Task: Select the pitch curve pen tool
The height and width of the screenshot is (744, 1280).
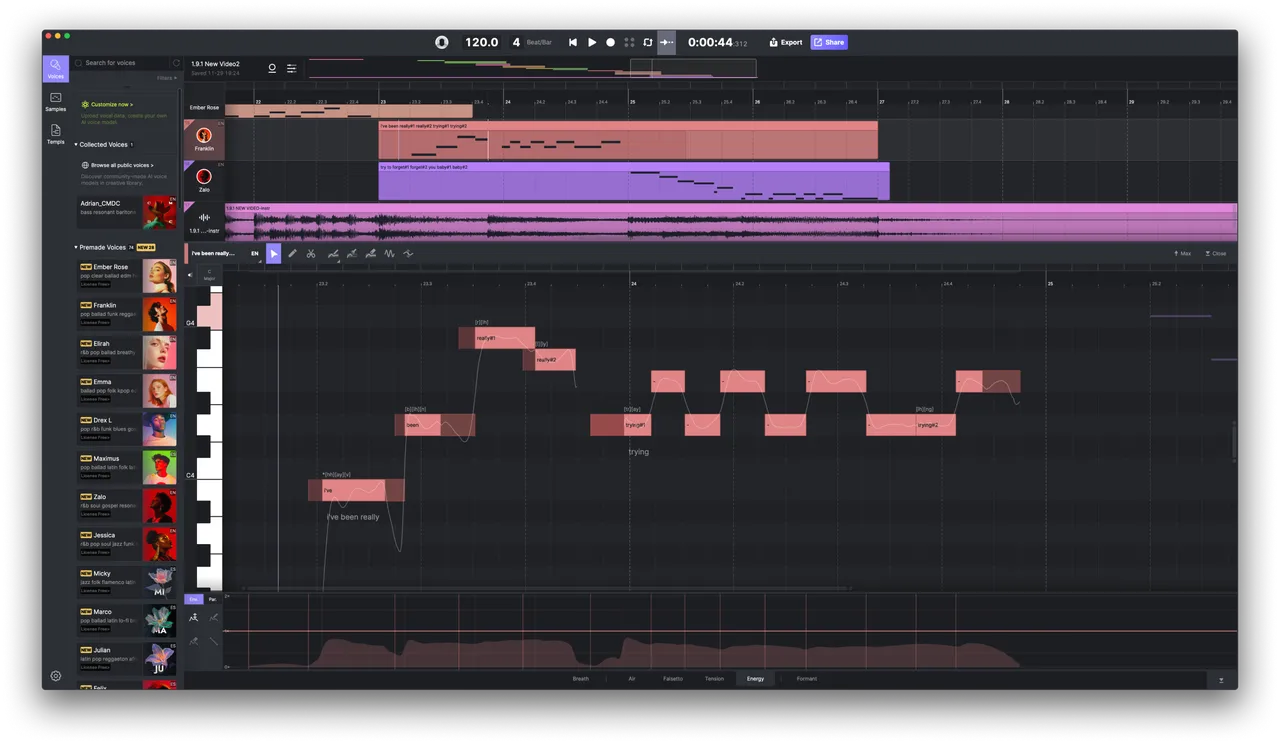Action: [x=352, y=254]
